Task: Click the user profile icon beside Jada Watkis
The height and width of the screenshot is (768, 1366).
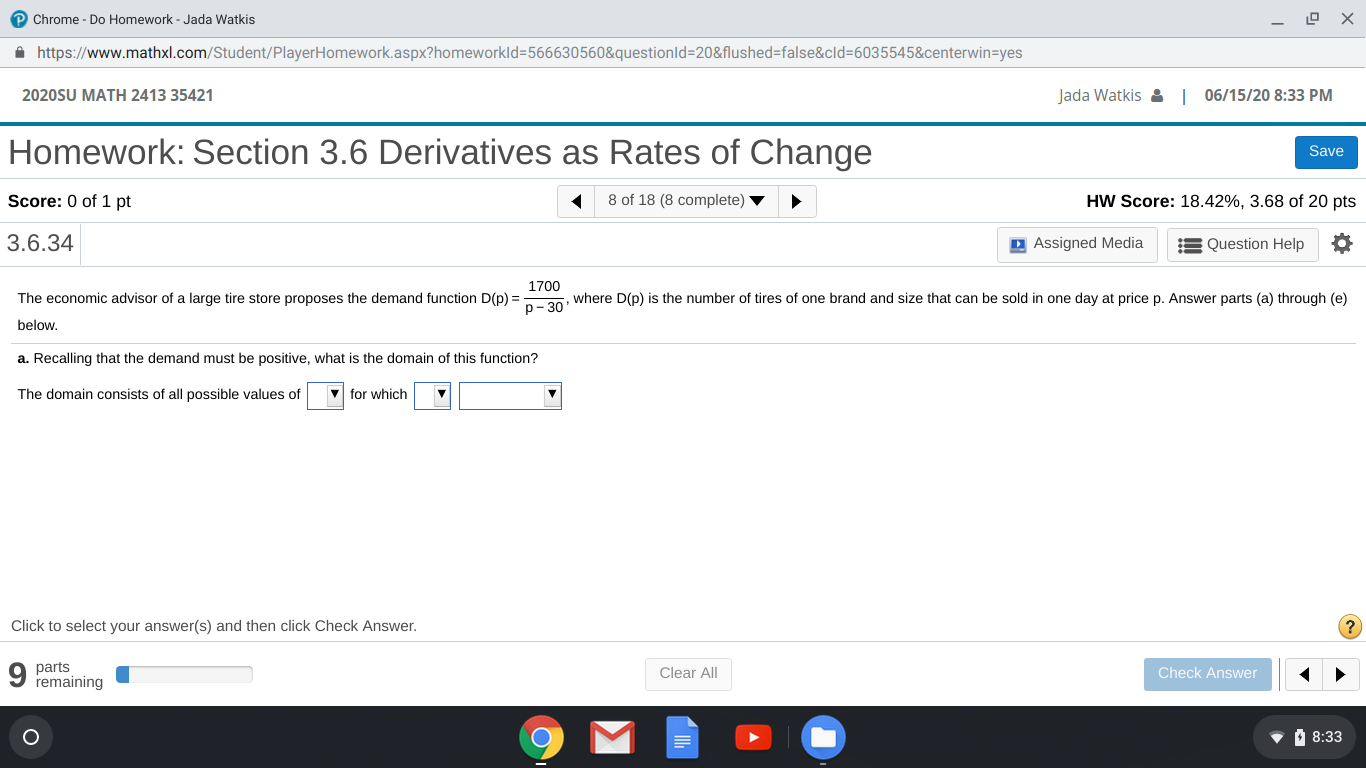Action: [x=1157, y=96]
